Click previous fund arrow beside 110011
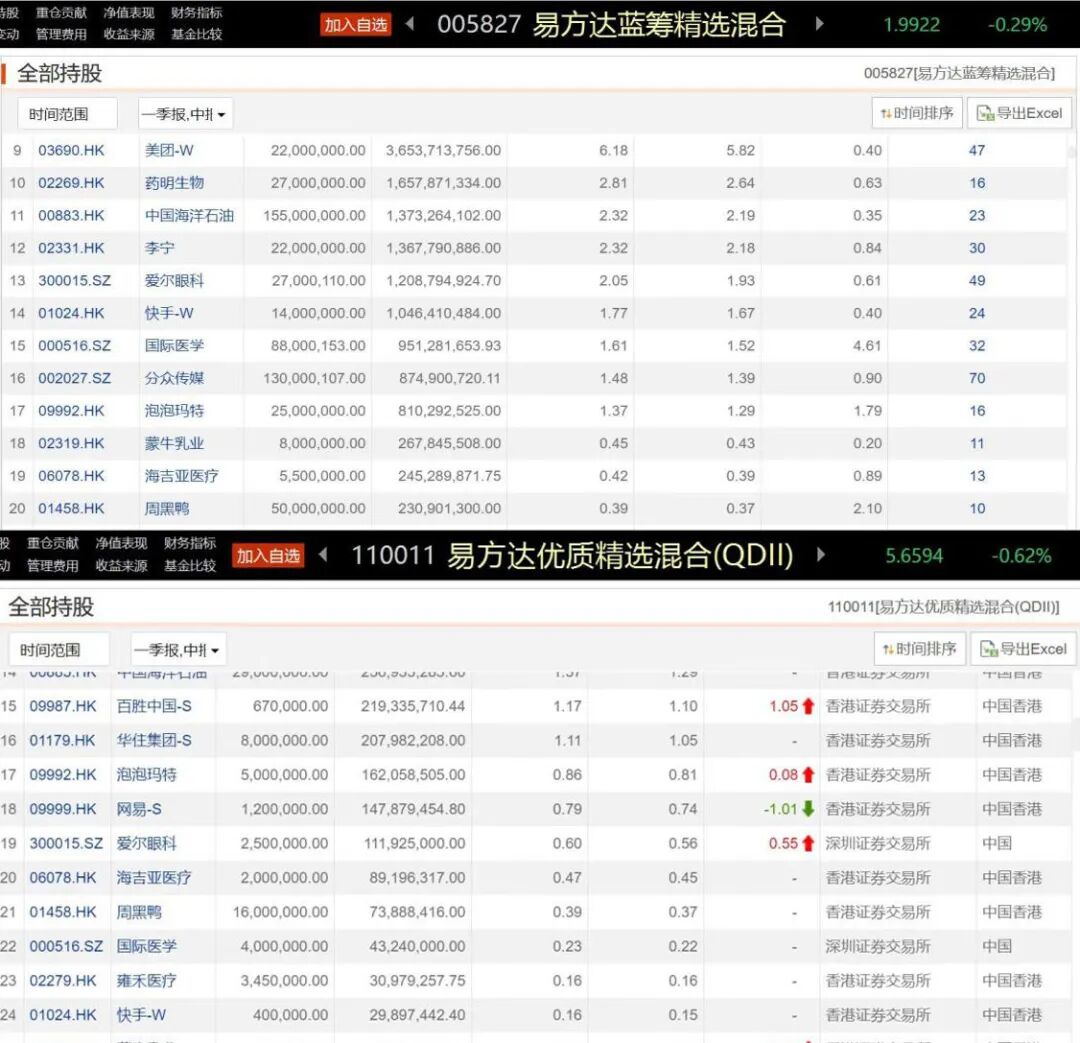Screen dimensions: 1080x1043 (x=323, y=555)
